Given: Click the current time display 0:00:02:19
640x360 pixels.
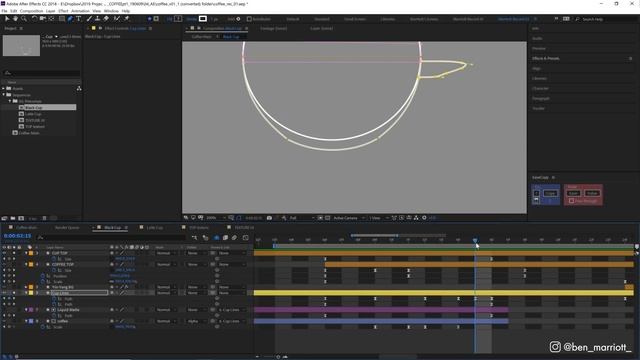Looking at the screenshot, I should (x=17, y=236).
